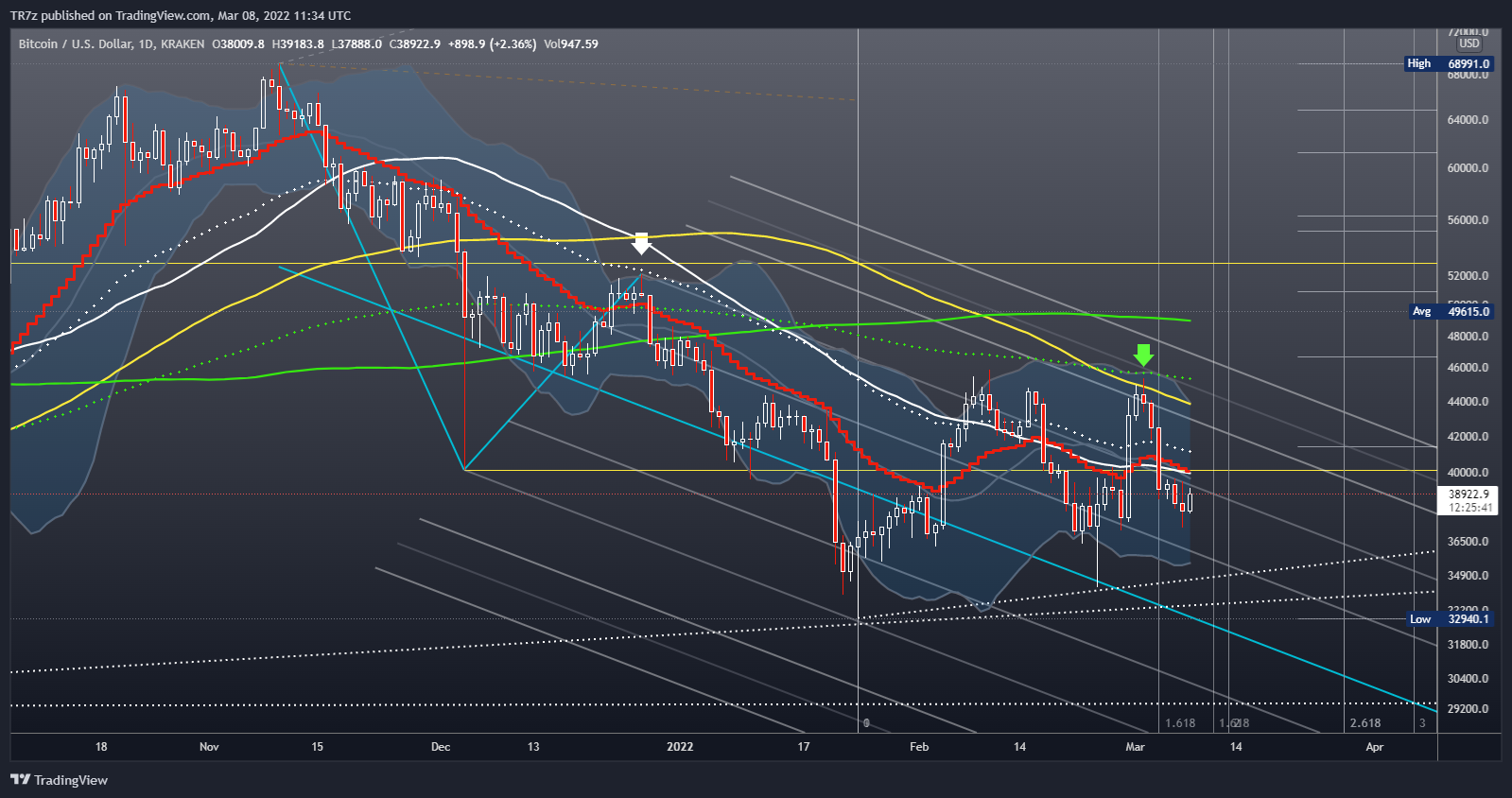This screenshot has height=798, width=1512.
Task: Click the 34900.0 price axis label
Action: coord(1468,576)
